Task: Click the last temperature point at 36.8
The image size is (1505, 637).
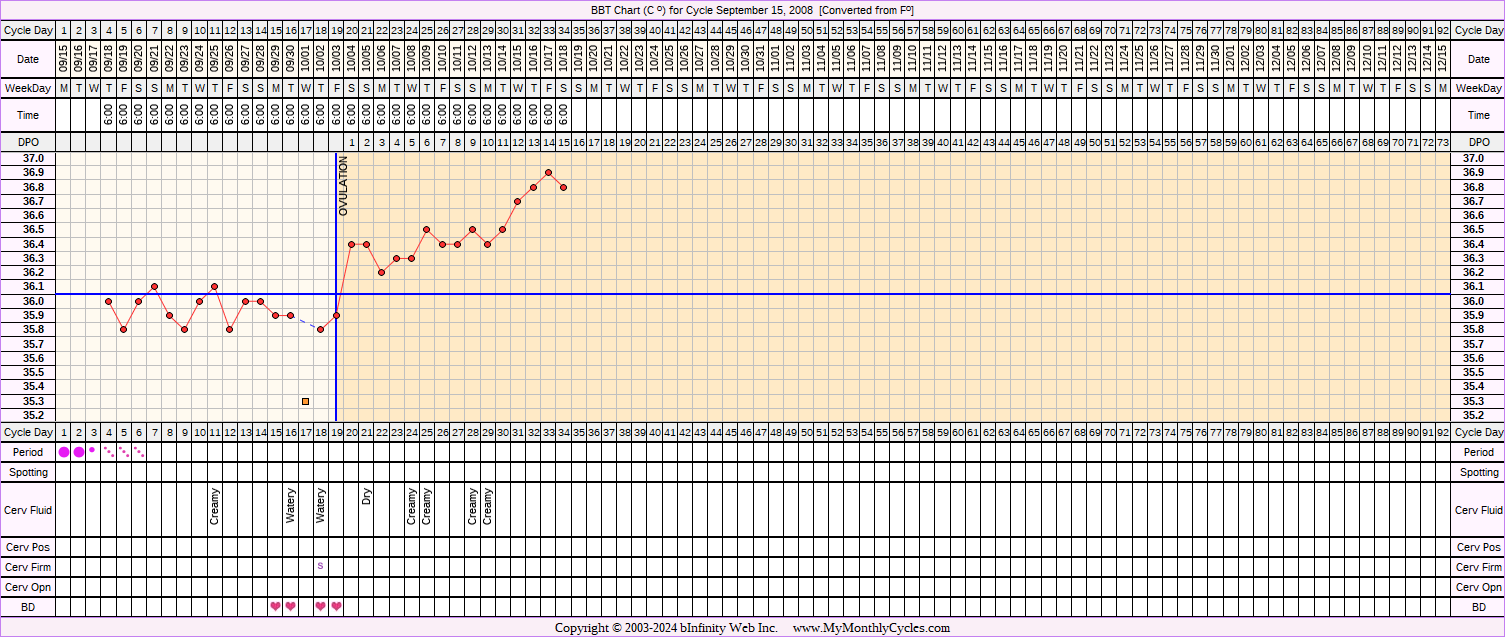Action: pos(564,187)
